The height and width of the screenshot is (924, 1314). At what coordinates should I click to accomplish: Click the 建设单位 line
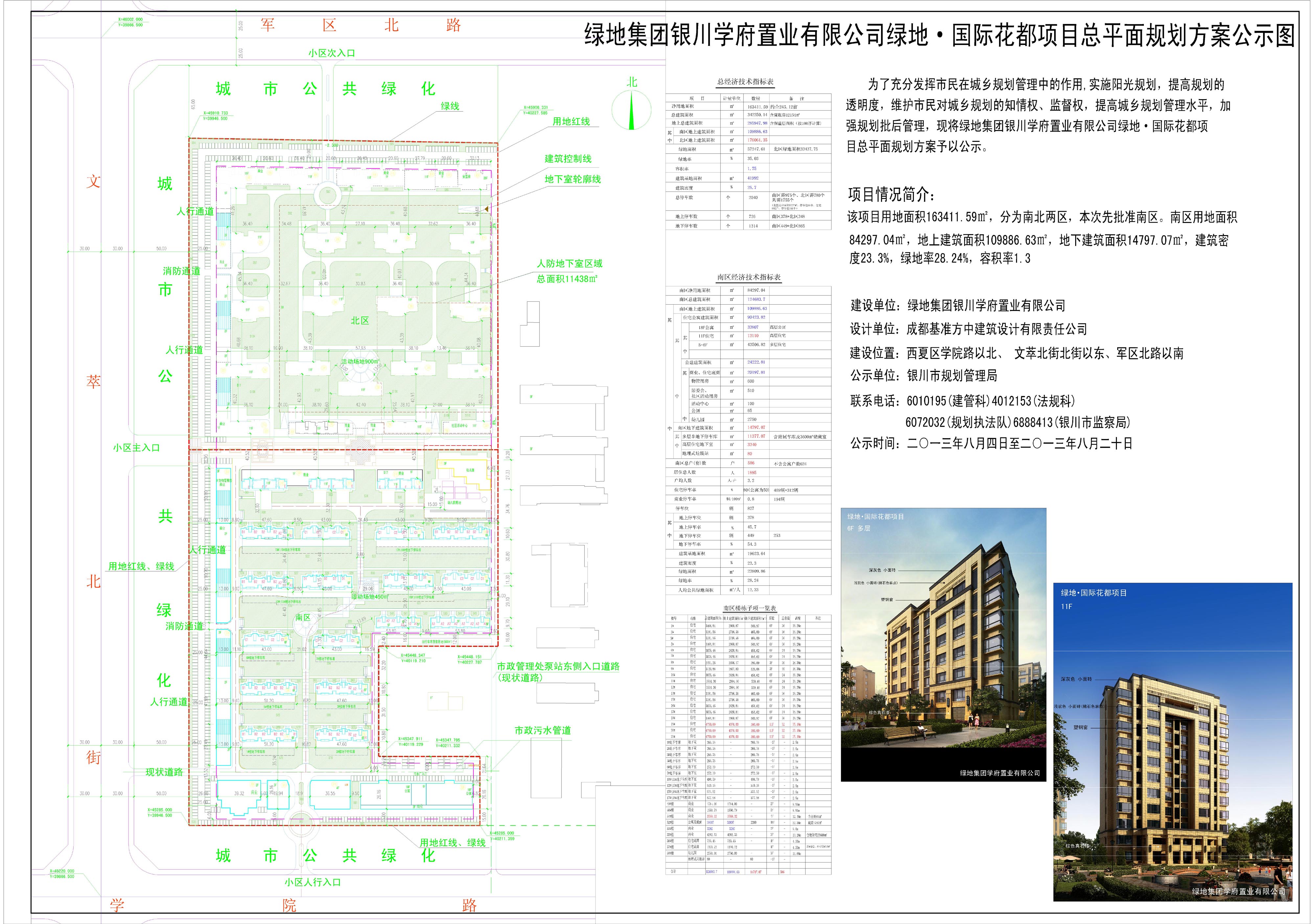click(958, 305)
